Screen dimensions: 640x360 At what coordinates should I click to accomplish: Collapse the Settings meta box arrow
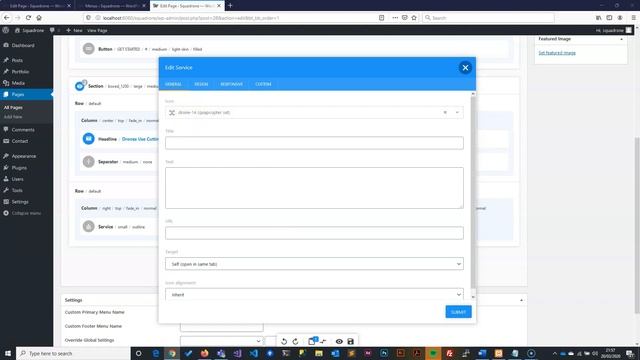click(x=521, y=300)
